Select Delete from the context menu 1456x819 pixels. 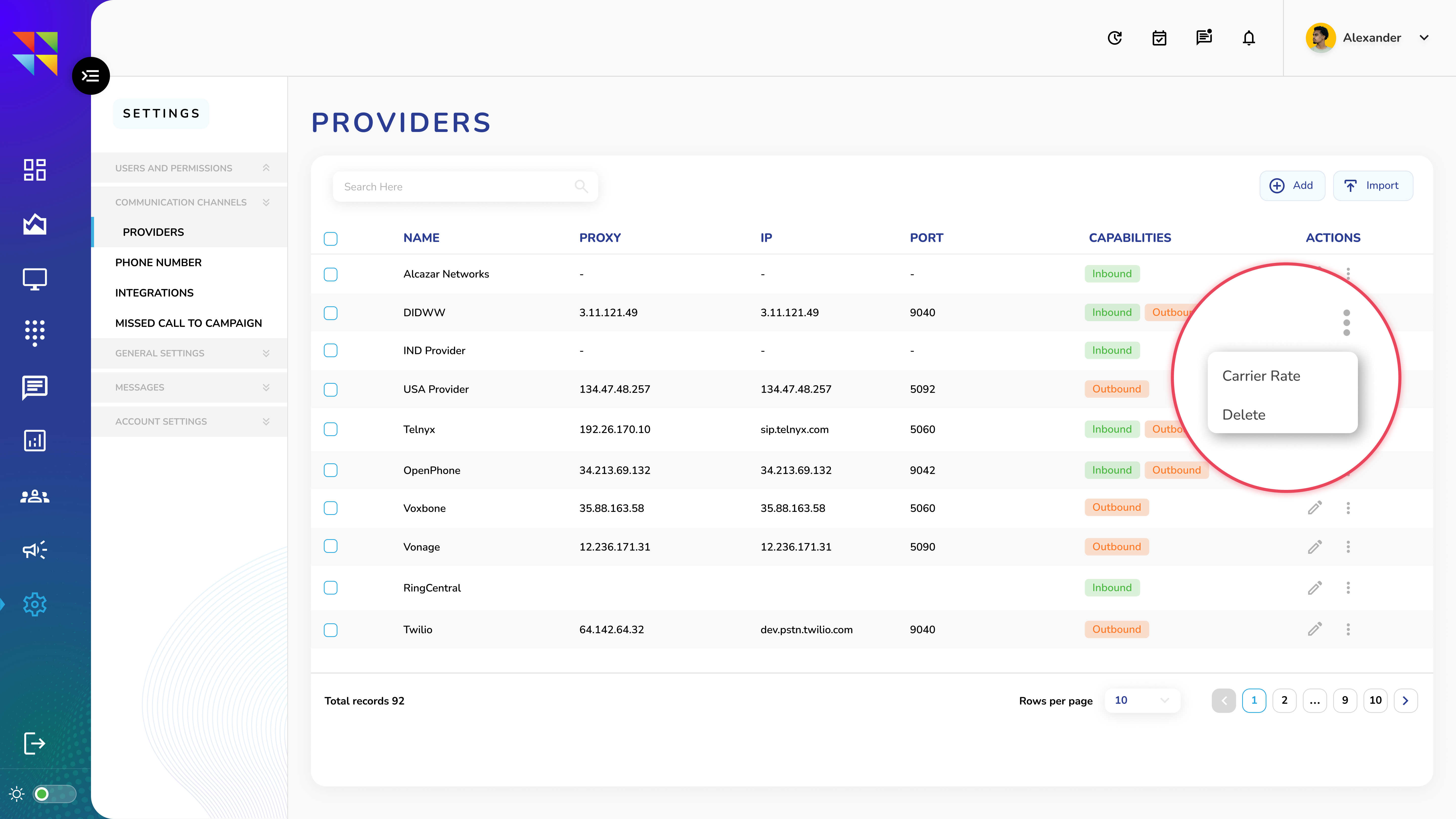point(1243,414)
